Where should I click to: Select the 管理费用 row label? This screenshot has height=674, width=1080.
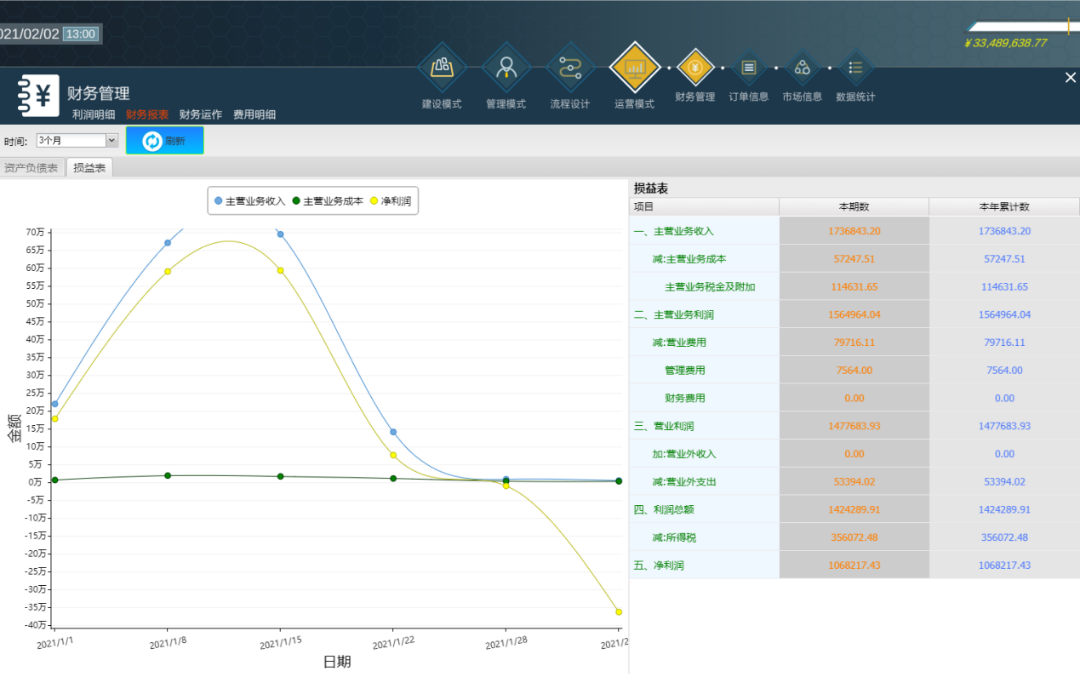pos(685,370)
